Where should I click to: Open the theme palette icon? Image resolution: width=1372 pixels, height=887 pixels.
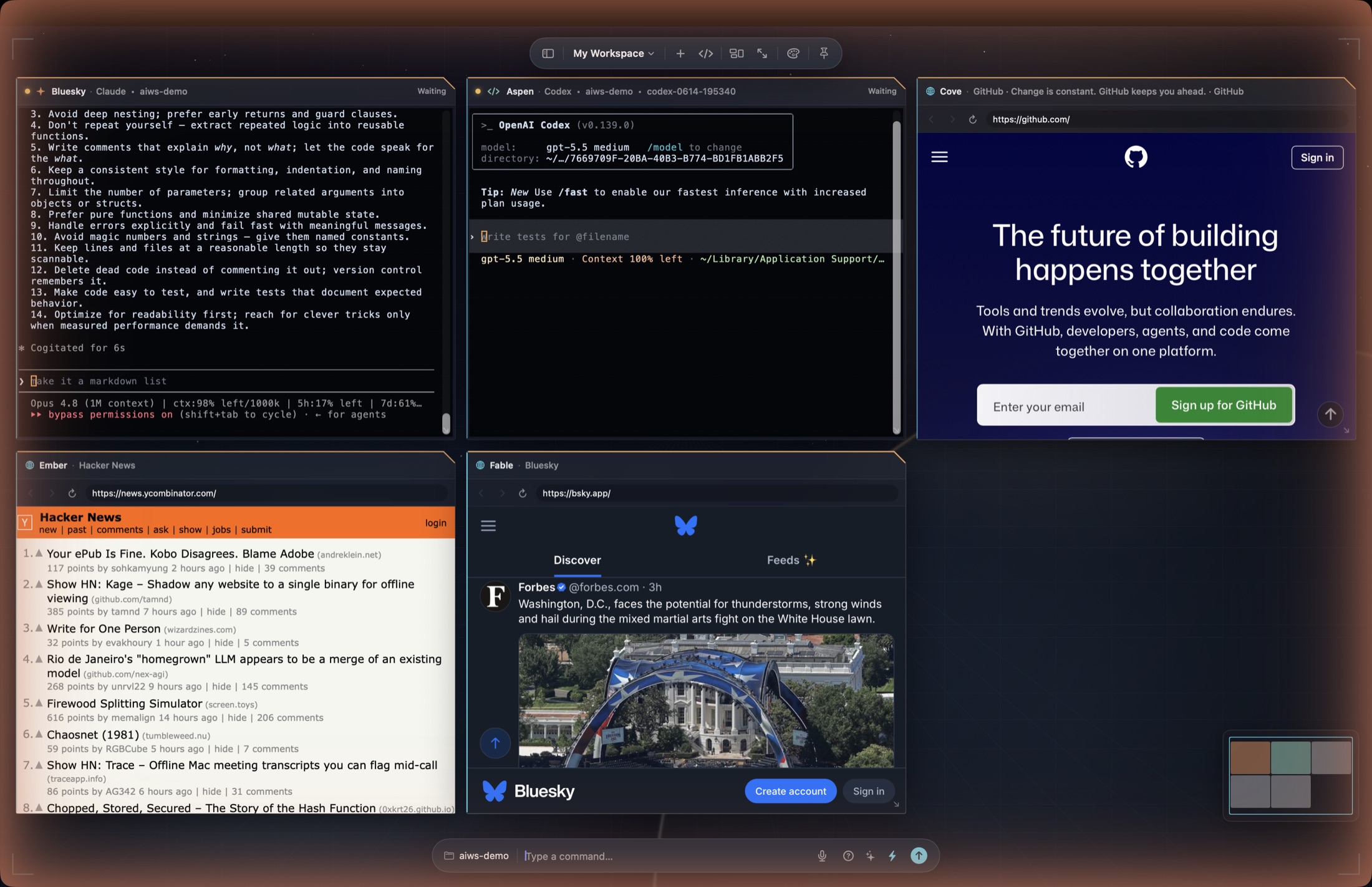(793, 54)
